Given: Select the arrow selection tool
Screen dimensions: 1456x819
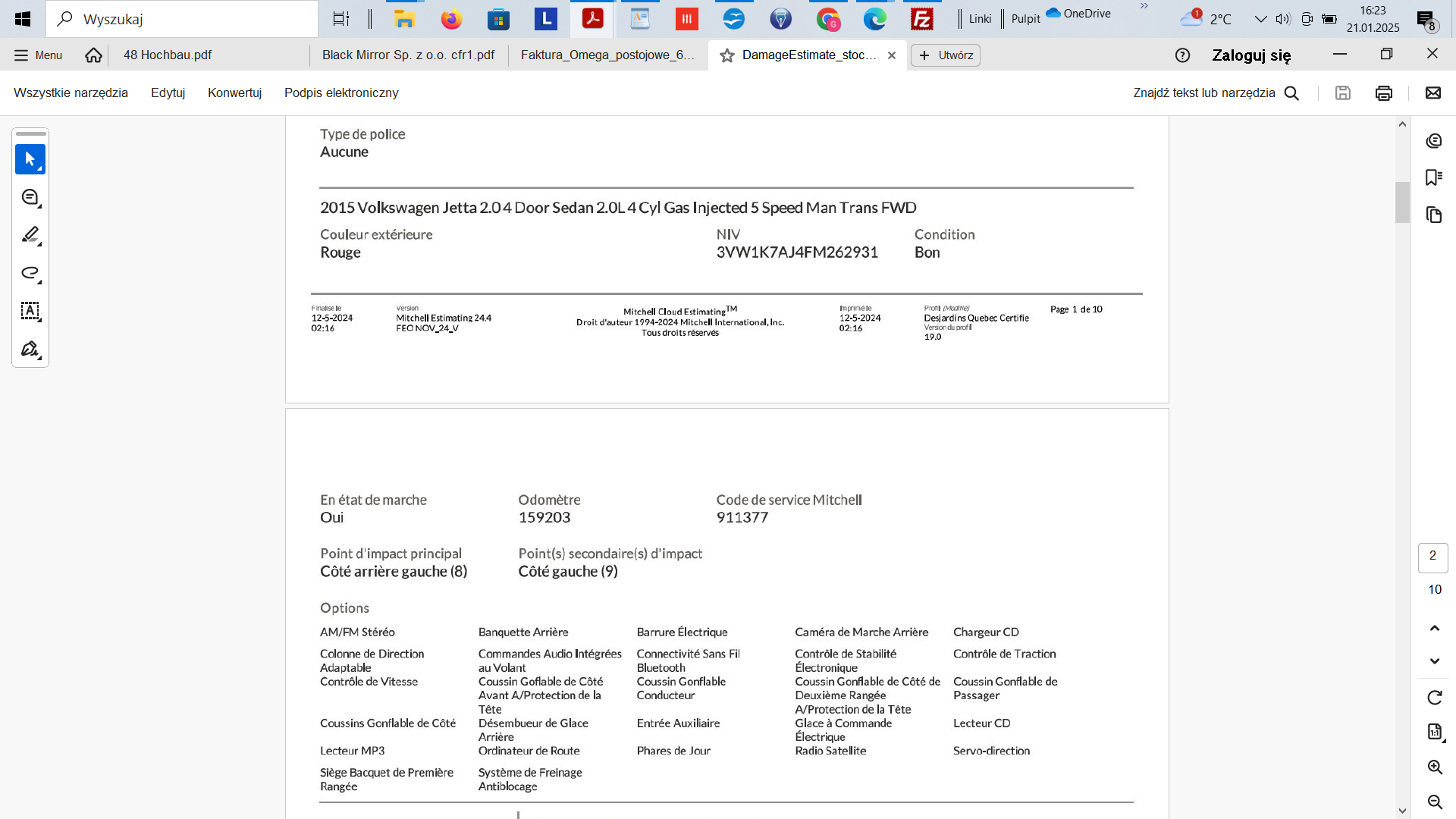Looking at the screenshot, I should point(30,159).
